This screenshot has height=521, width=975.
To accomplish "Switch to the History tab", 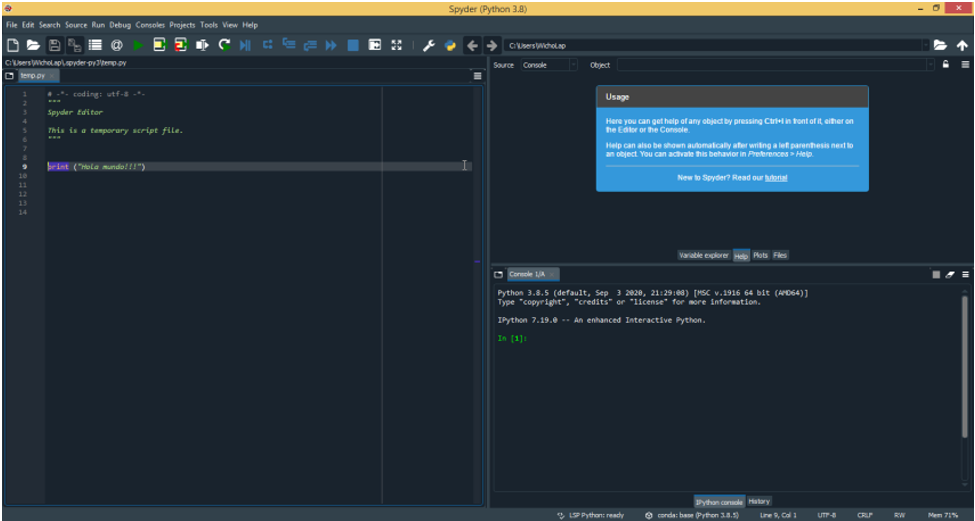I will [759, 501].
